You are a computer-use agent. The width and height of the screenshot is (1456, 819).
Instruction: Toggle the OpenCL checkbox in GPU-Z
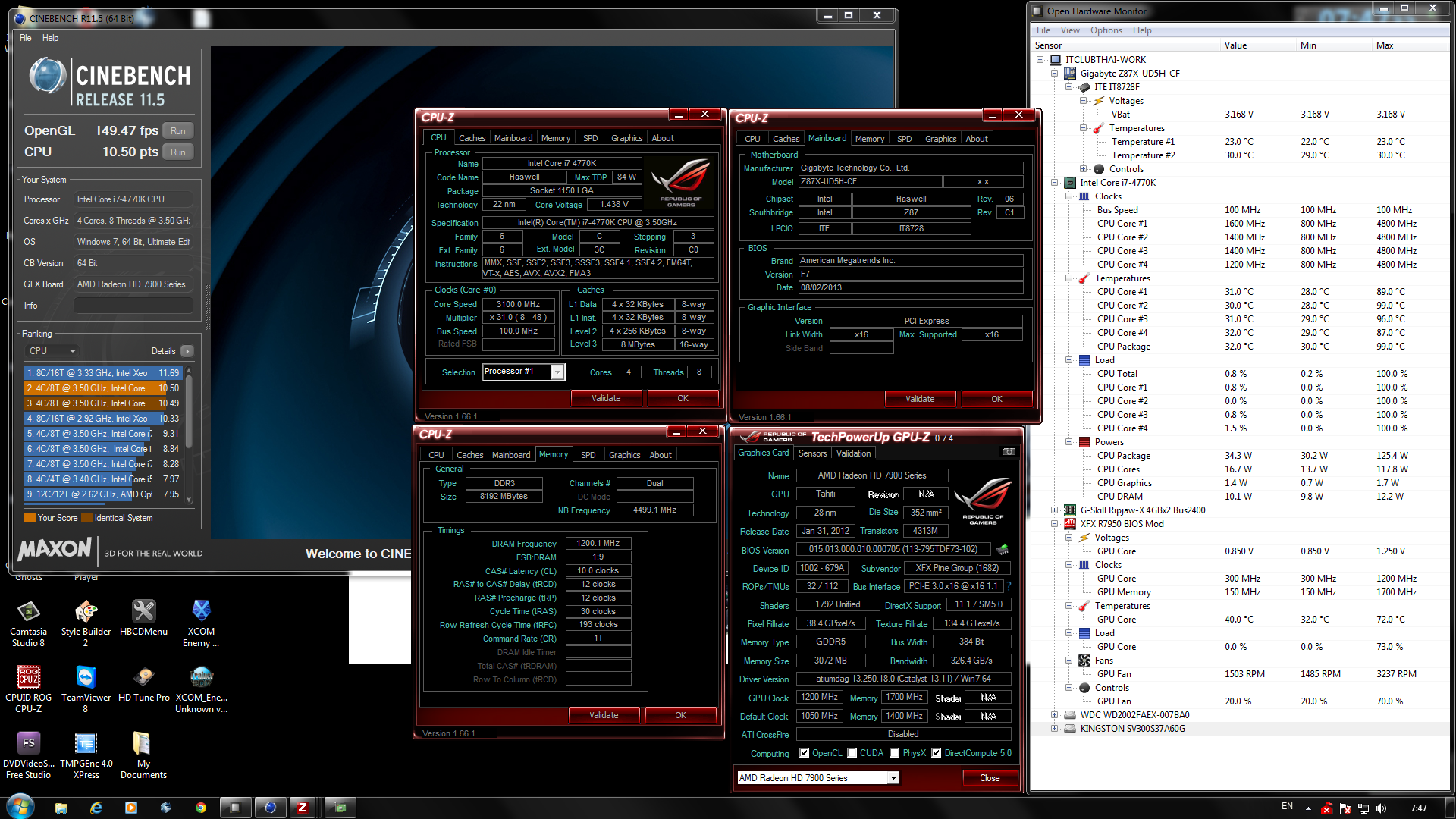(x=805, y=753)
